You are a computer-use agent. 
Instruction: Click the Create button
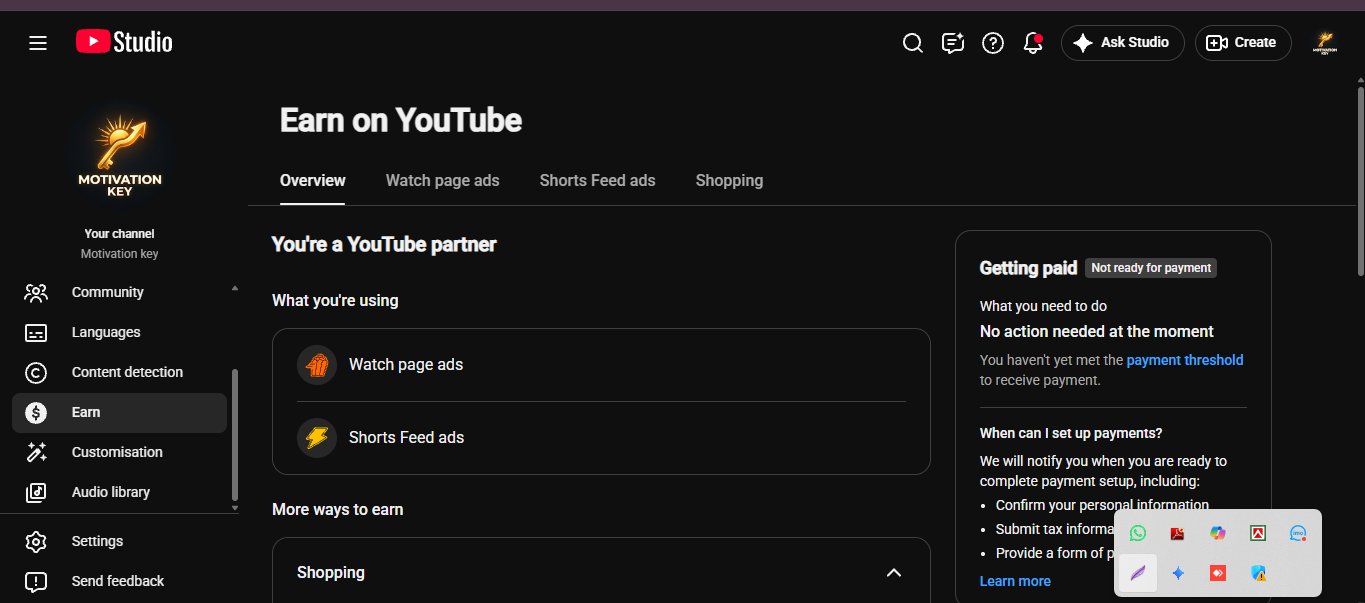tap(1242, 43)
